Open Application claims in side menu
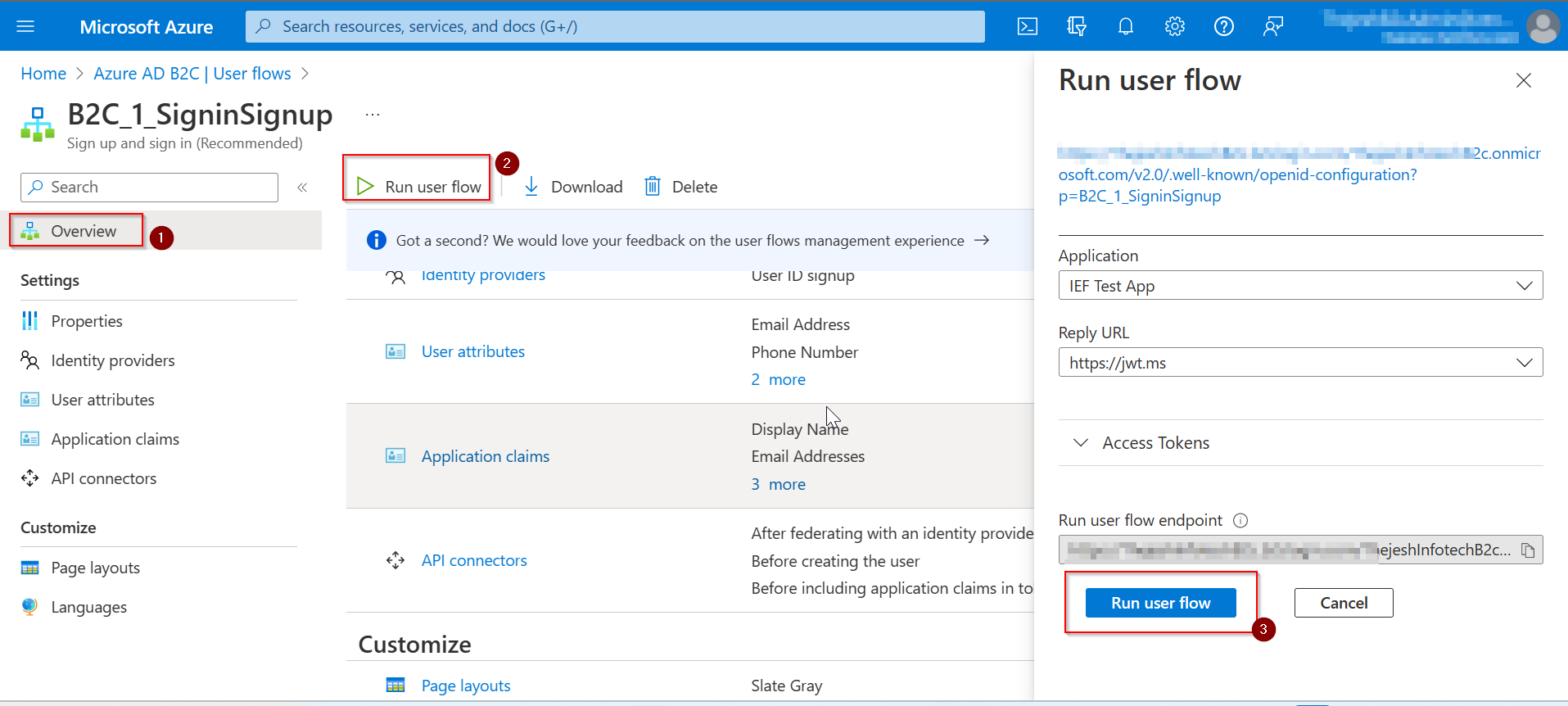1568x706 pixels. pos(115,439)
